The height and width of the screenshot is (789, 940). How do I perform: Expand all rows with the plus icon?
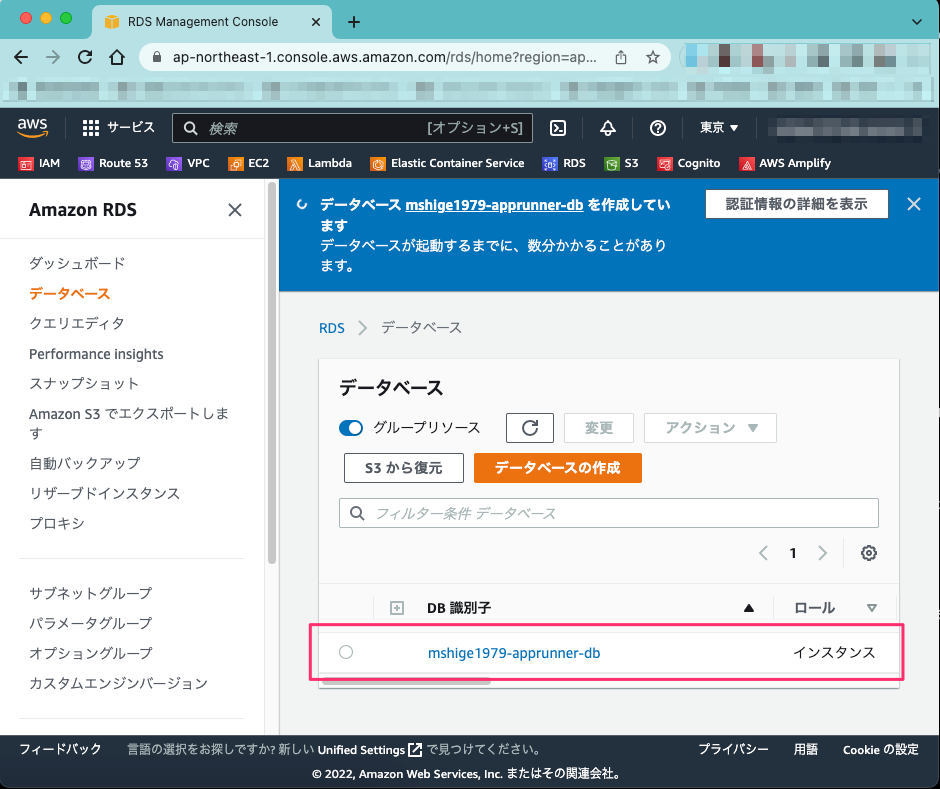tap(397, 608)
